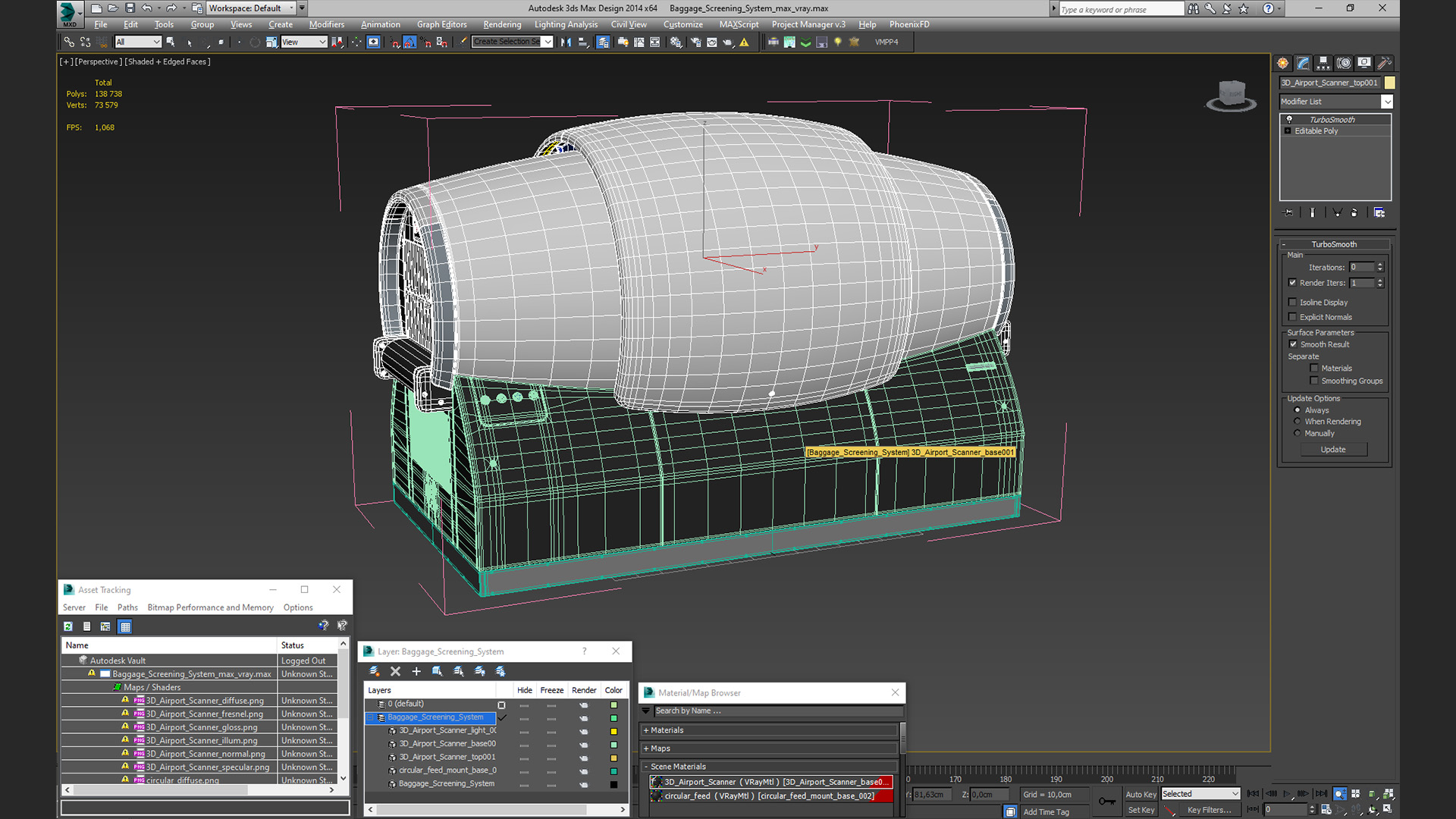Toggle TurboSmooth modifier lightbulb visibility
The width and height of the screenshot is (1456, 819).
[1288, 120]
